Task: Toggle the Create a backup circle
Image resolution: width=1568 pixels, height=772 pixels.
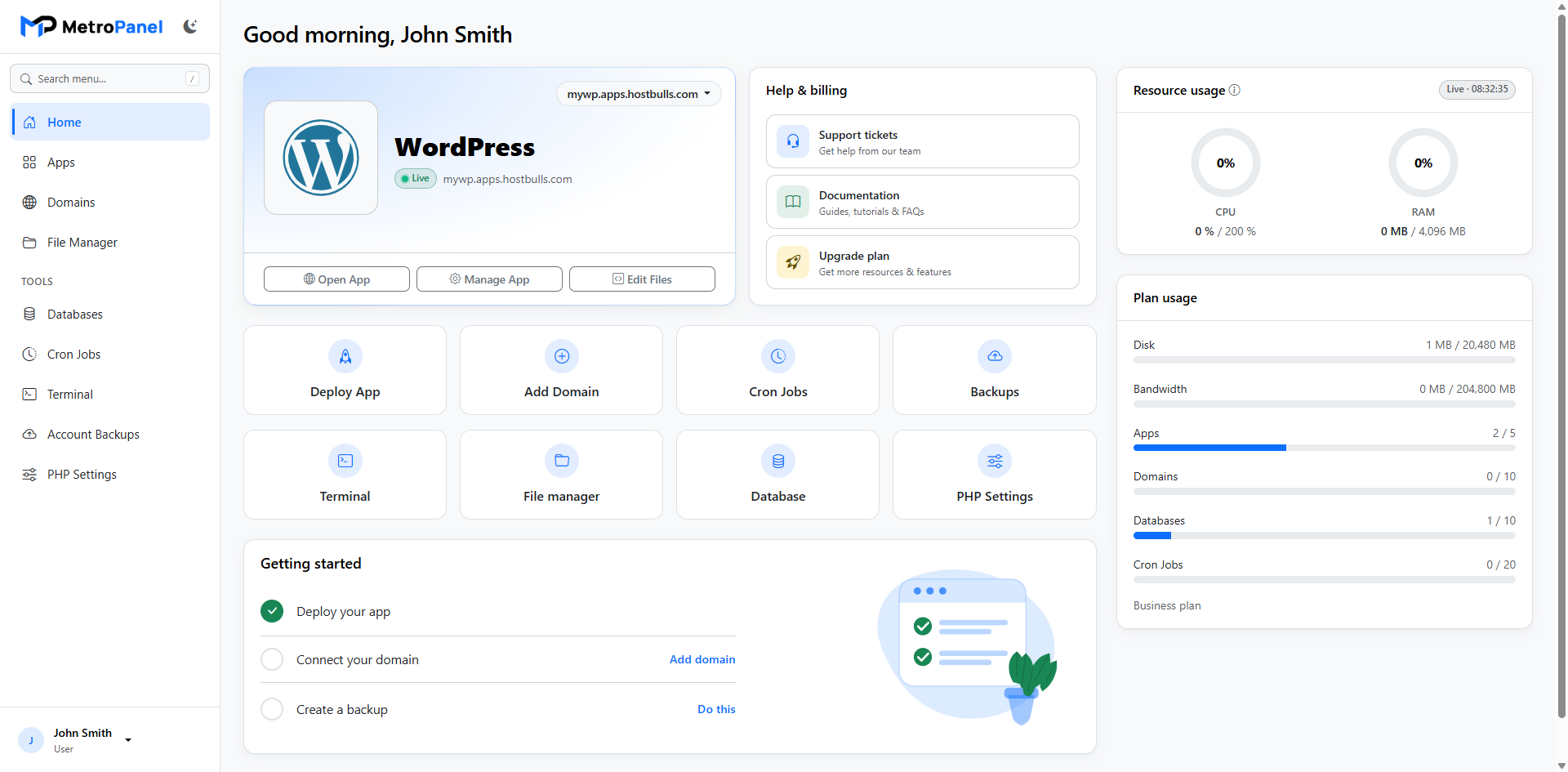Action: point(272,709)
